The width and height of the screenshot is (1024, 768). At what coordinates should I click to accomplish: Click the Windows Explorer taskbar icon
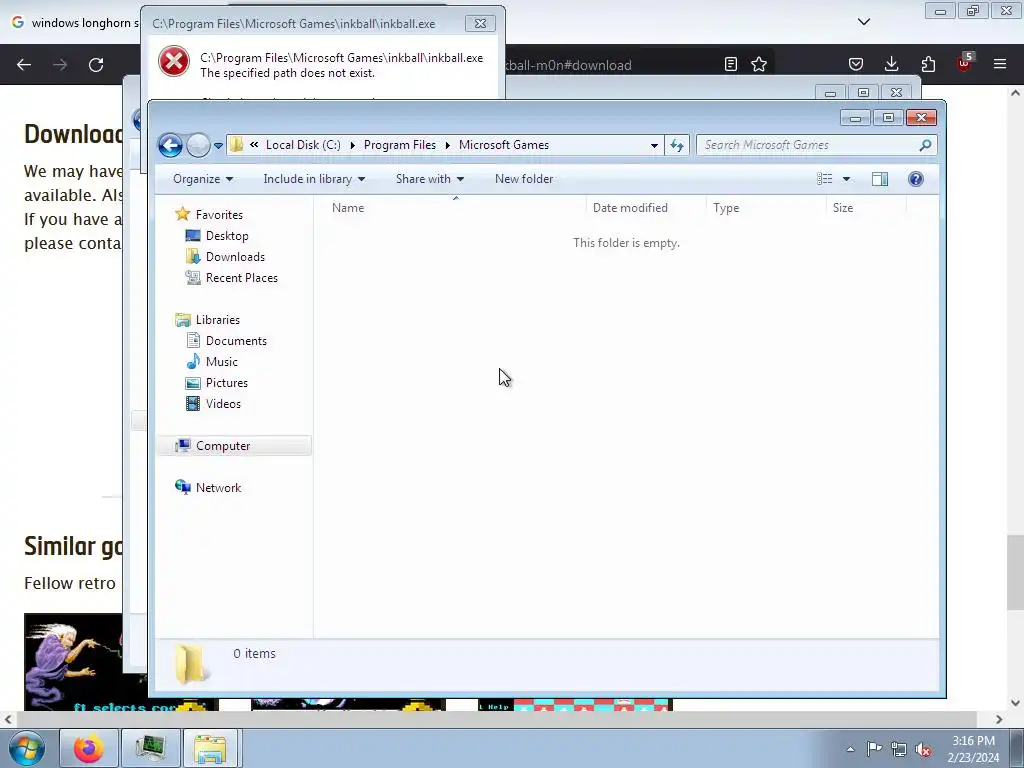tap(210, 748)
